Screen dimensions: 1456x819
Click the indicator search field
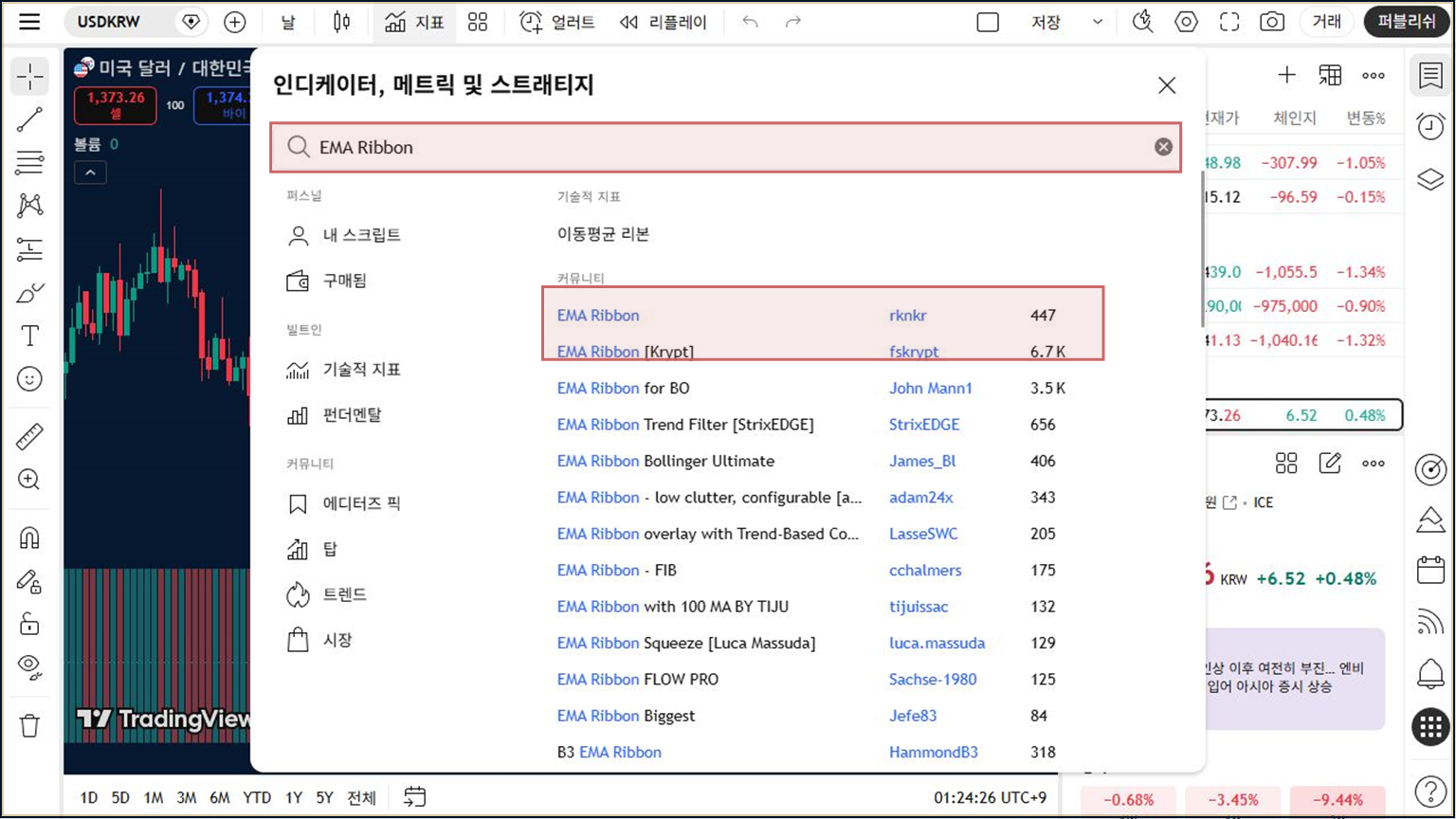(725, 147)
